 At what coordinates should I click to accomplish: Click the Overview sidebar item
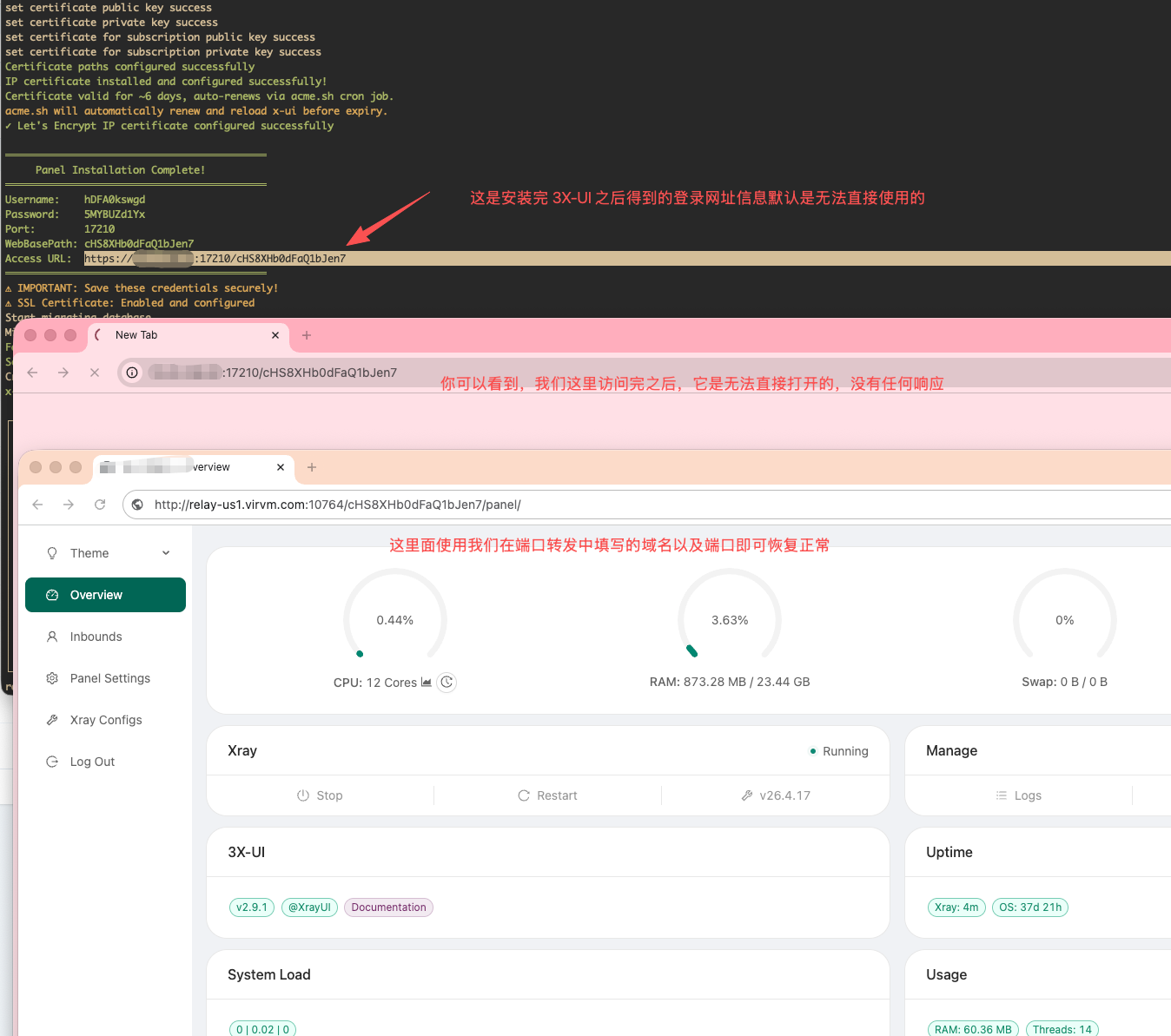tap(105, 595)
